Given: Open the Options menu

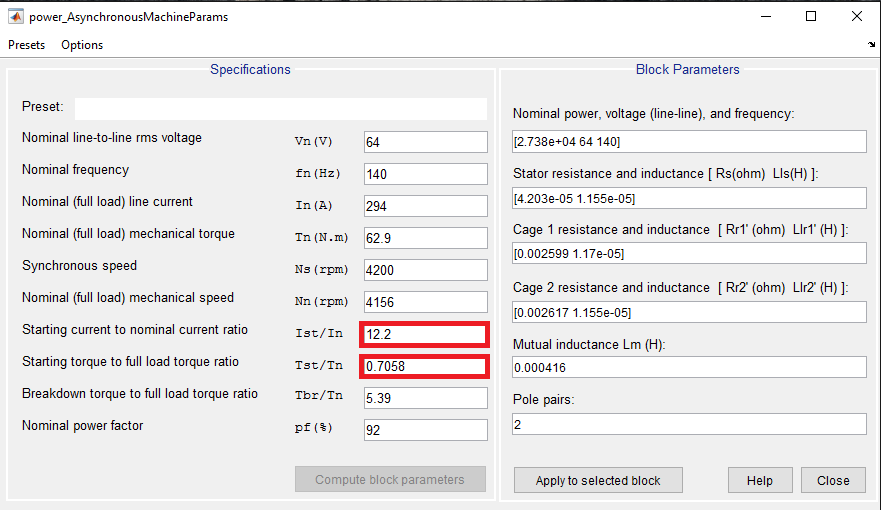Looking at the screenshot, I should click(82, 45).
